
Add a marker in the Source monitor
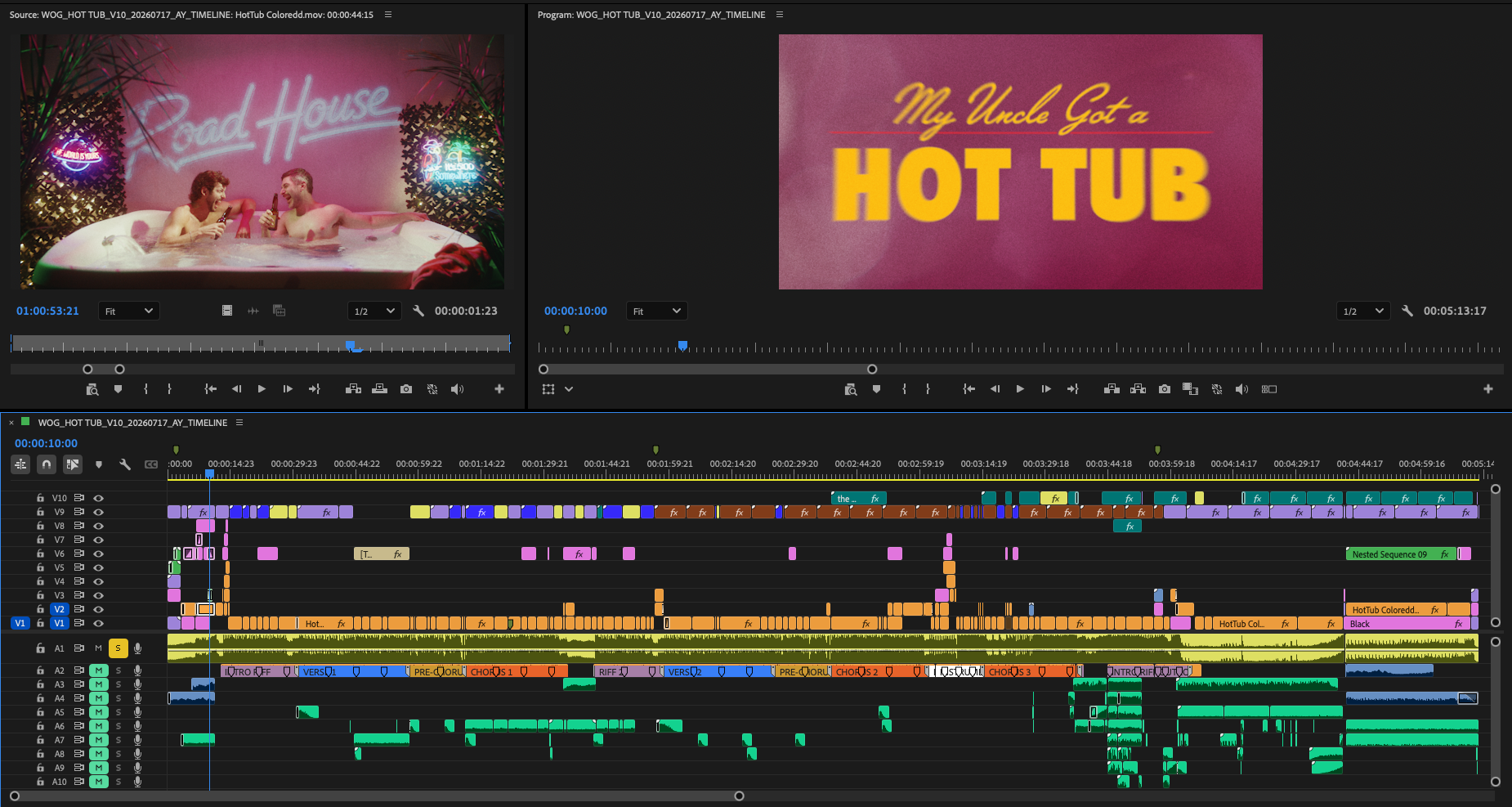click(118, 389)
